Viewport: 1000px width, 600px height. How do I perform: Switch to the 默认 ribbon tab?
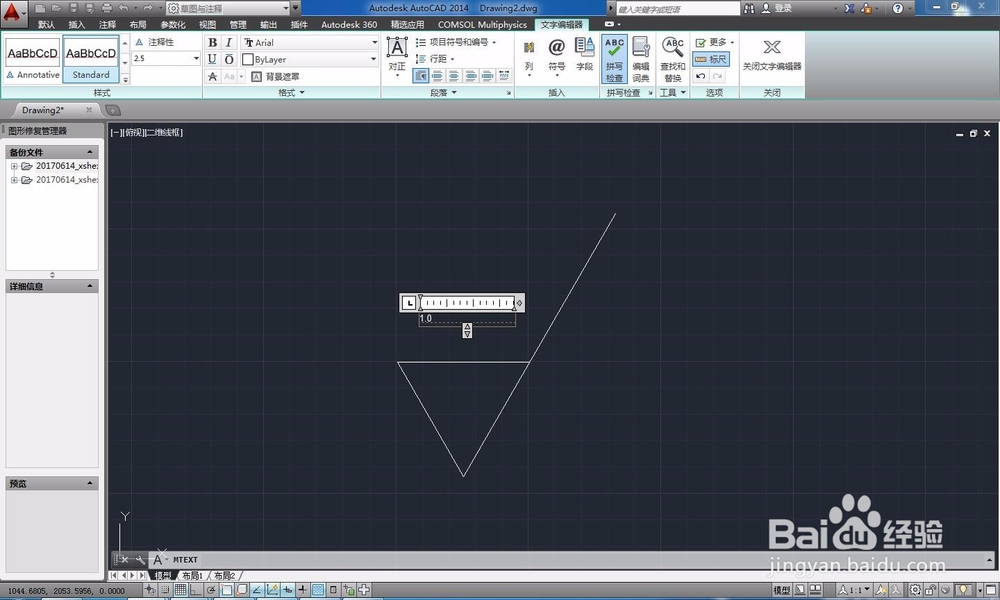click(46, 25)
